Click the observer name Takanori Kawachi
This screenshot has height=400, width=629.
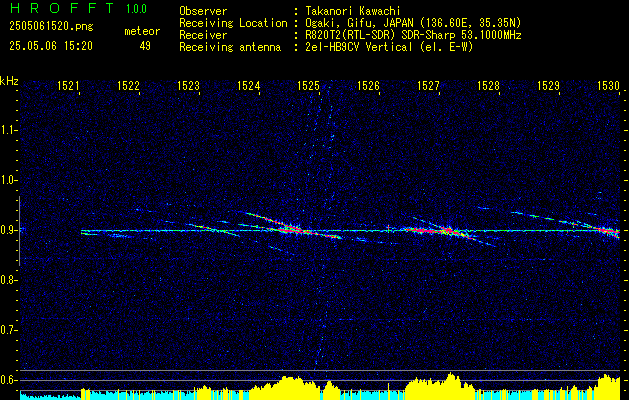coord(352,11)
